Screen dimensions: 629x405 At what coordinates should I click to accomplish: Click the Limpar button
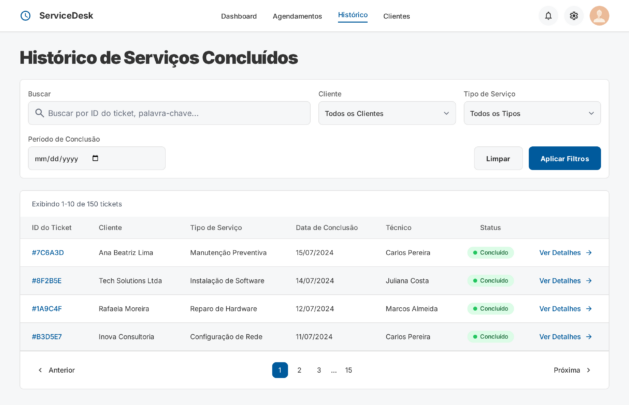pos(498,158)
